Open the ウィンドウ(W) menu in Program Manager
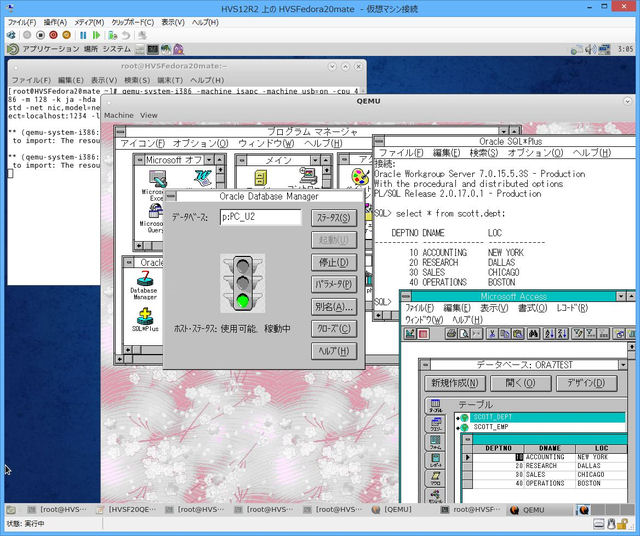Viewport: 640px width, 536px height. coord(266,143)
